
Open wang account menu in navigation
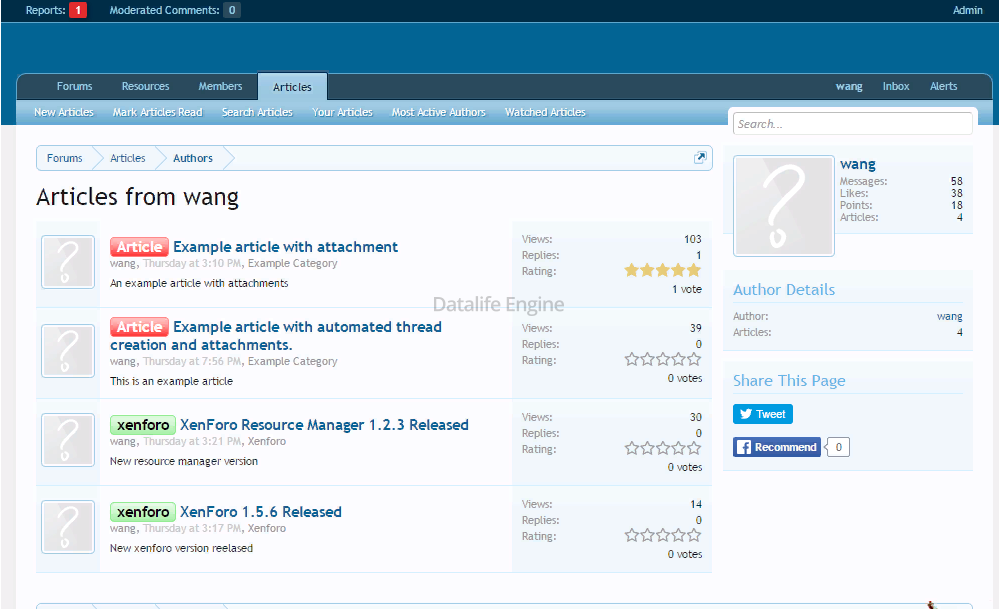[849, 86]
